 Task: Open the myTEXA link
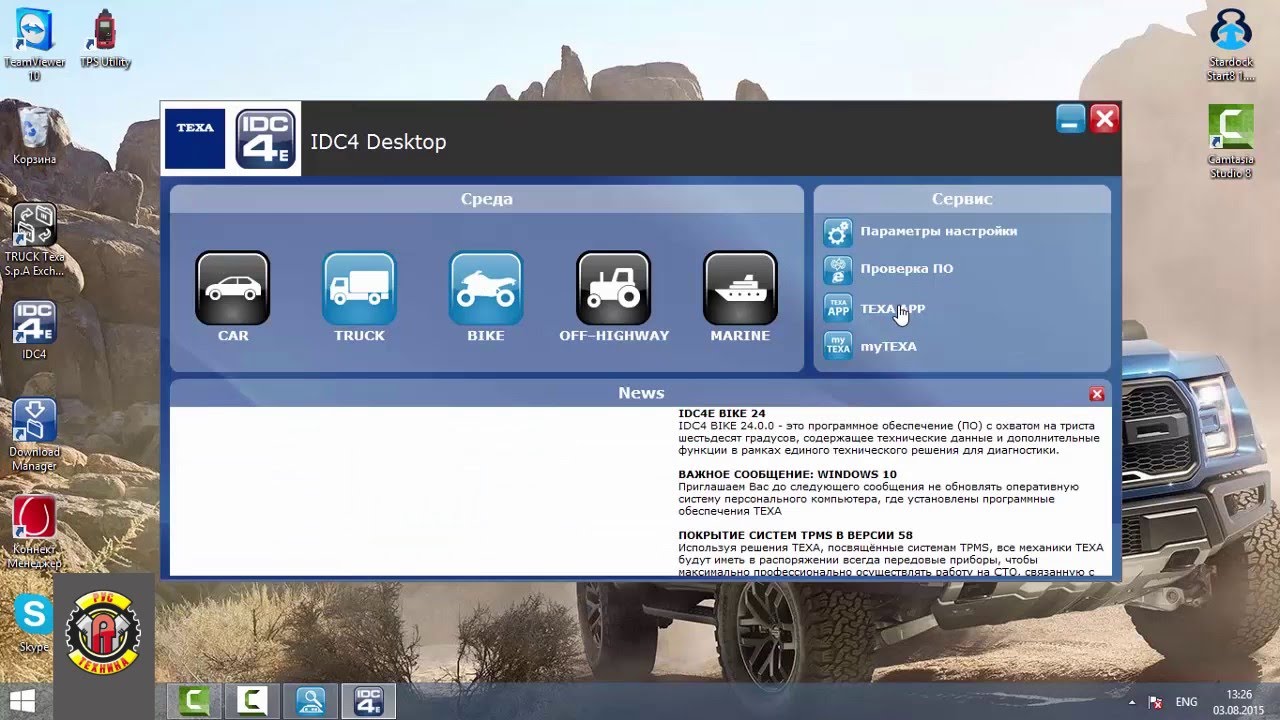tap(888, 347)
